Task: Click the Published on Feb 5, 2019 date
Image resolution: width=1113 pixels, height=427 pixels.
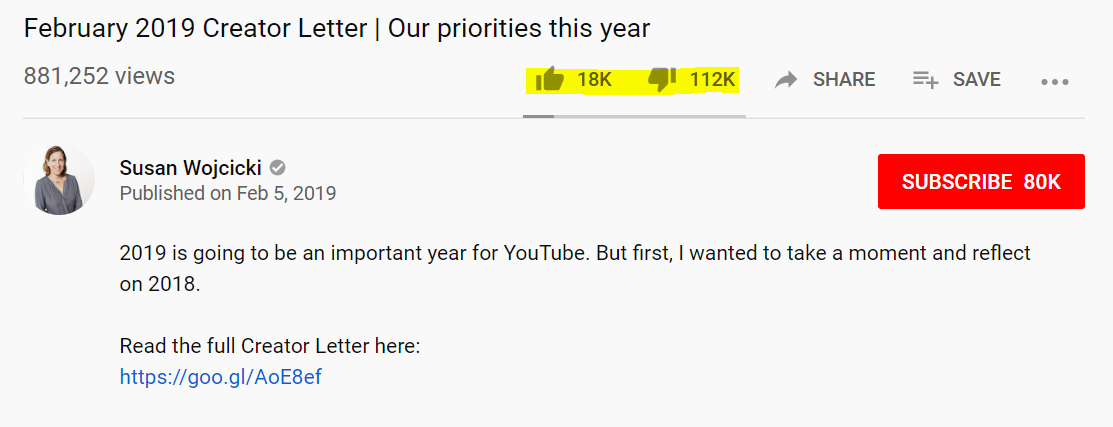Action: (227, 193)
